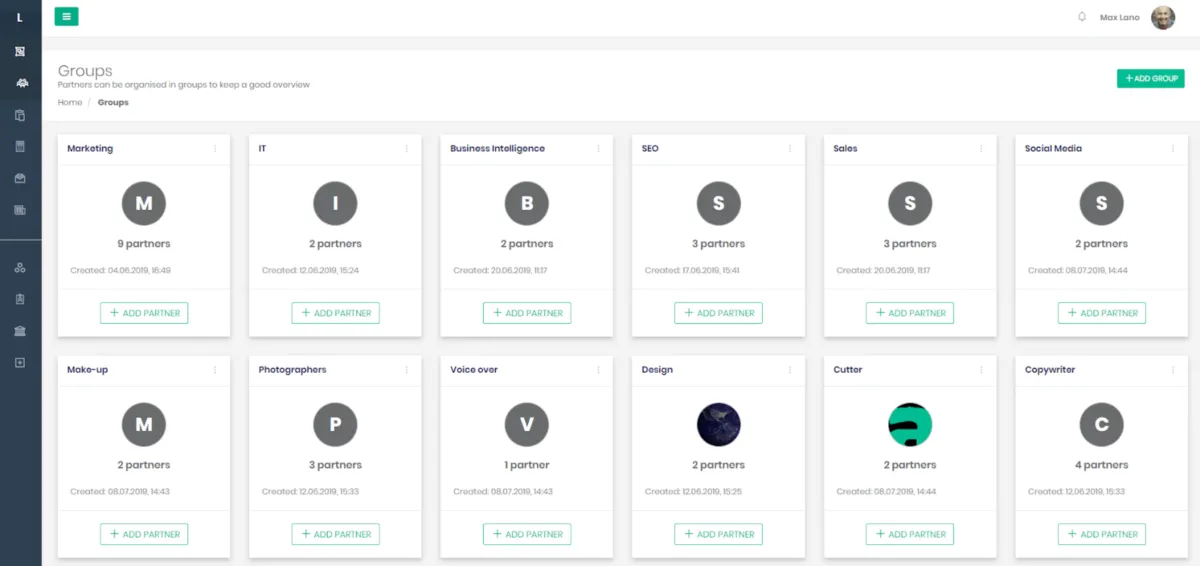Add a partner to the Design group
The image size is (1200, 566).
(x=718, y=534)
